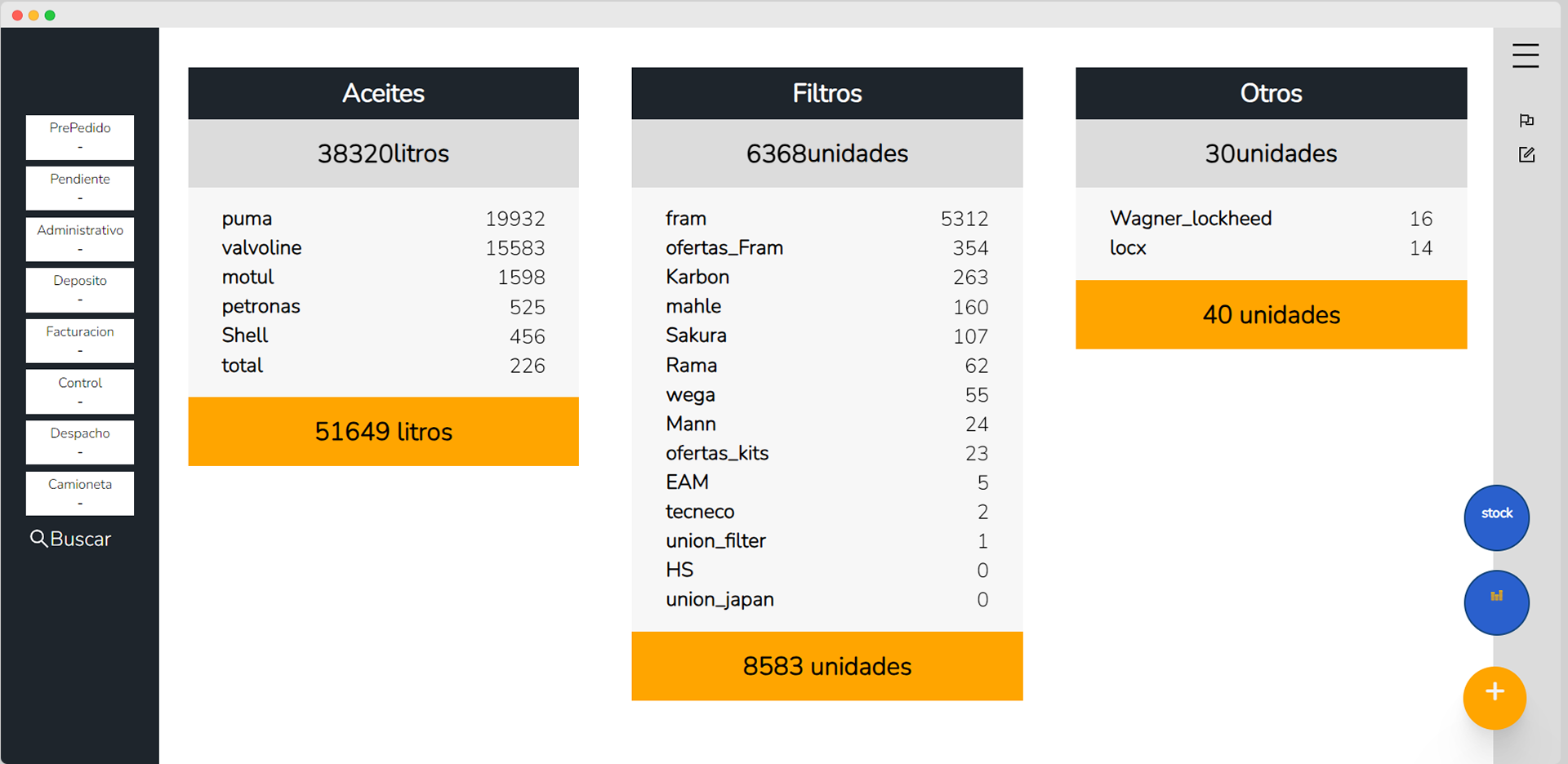Go to the Facturacion section
The height and width of the screenshot is (764, 1568).
(80, 341)
